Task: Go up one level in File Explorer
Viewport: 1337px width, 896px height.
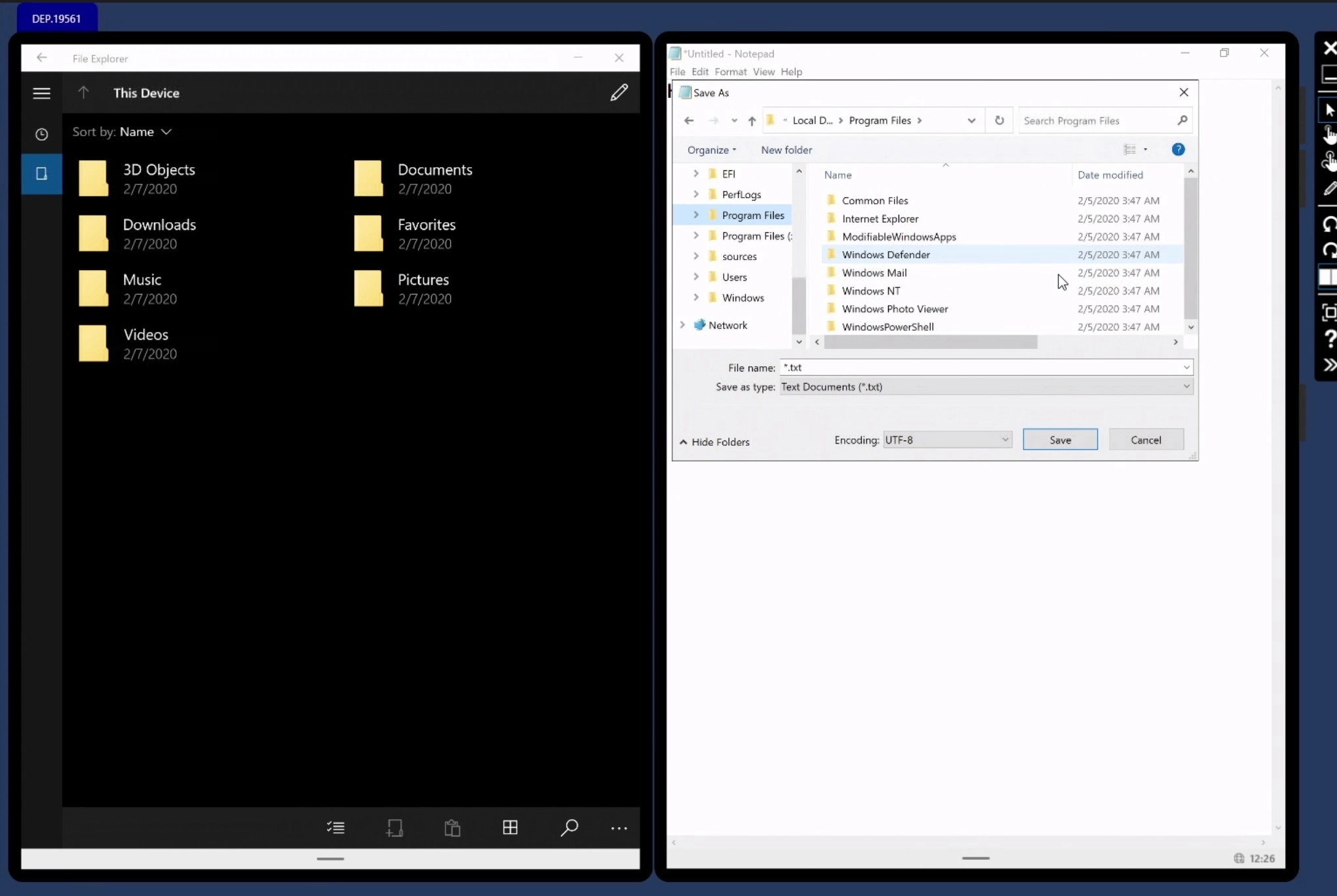Action: tap(83, 93)
